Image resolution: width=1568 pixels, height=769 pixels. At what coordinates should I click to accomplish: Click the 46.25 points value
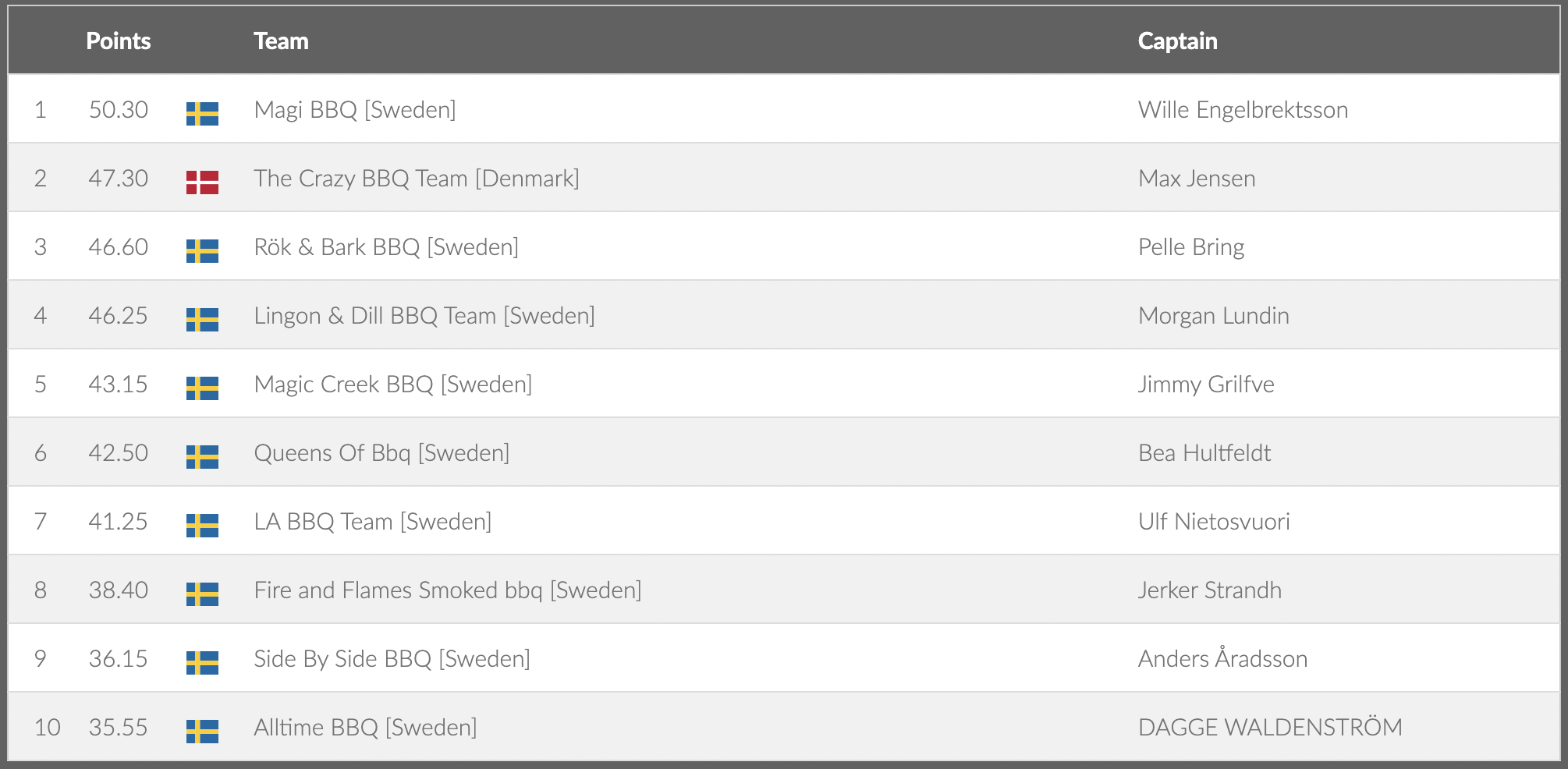coord(118,316)
